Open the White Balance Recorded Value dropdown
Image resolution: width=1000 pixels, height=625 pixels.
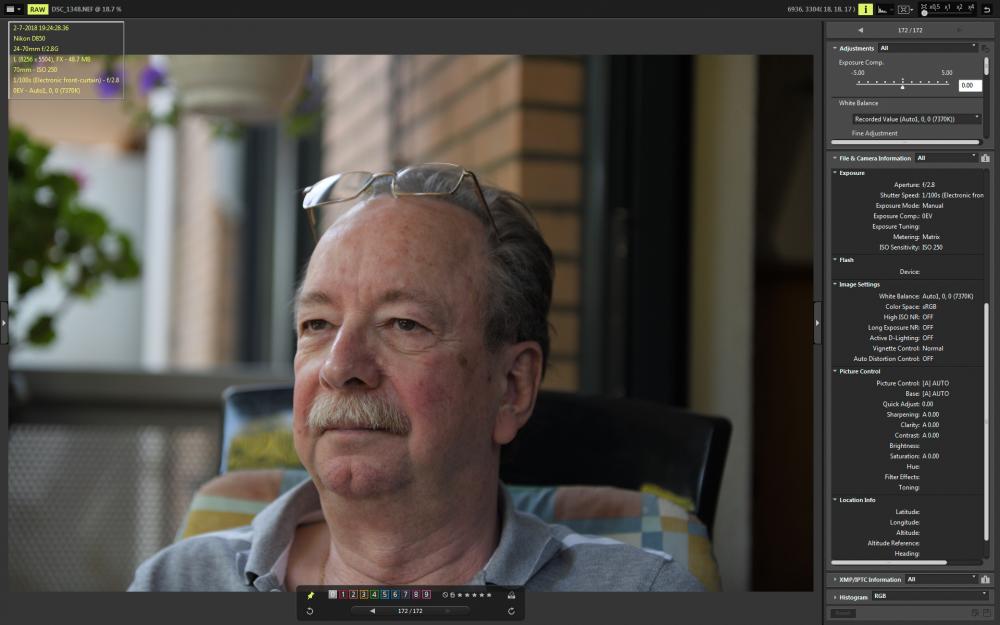coord(915,119)
